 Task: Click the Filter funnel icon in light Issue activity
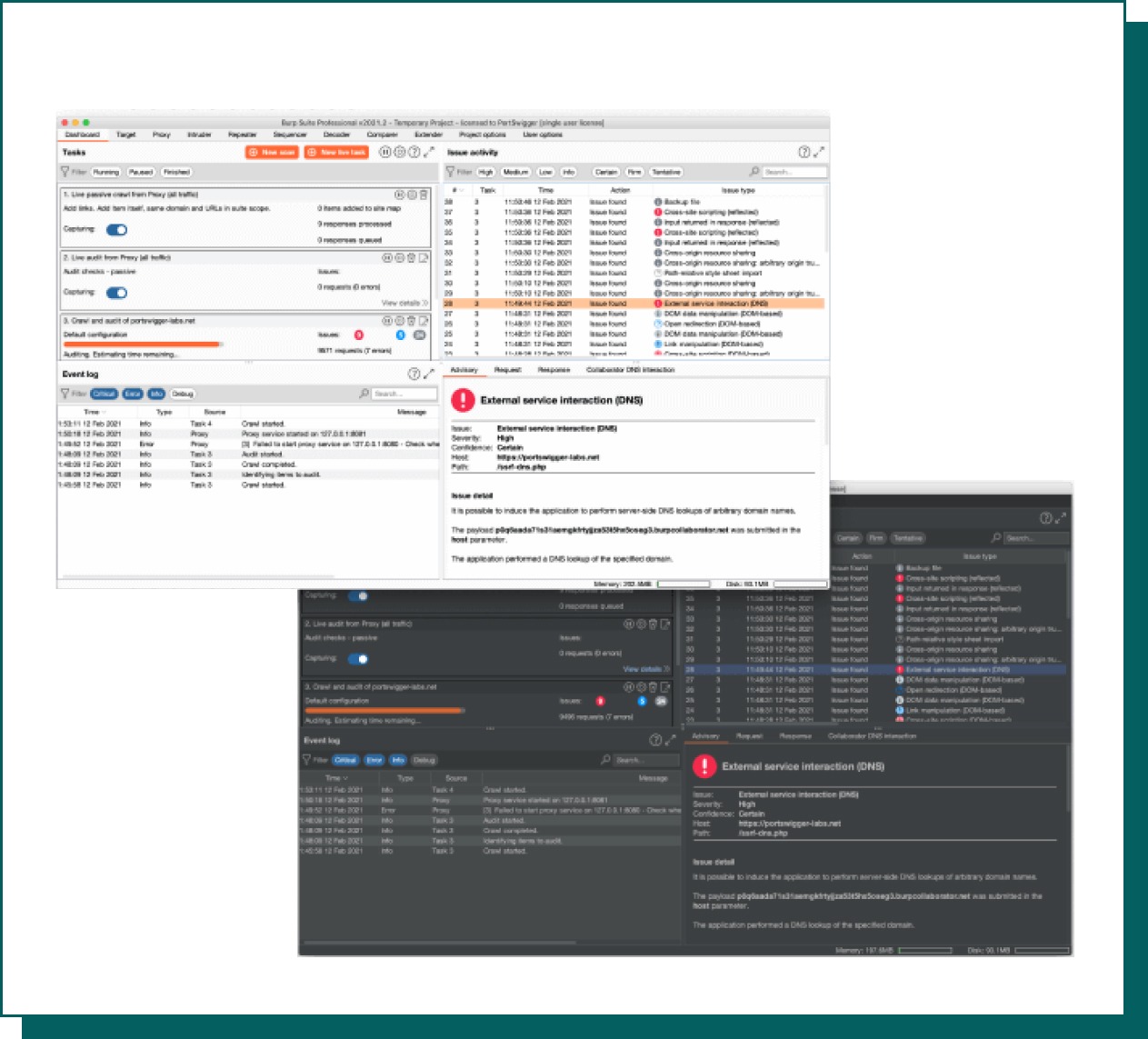pyautogui.click(x=450, y=172)
